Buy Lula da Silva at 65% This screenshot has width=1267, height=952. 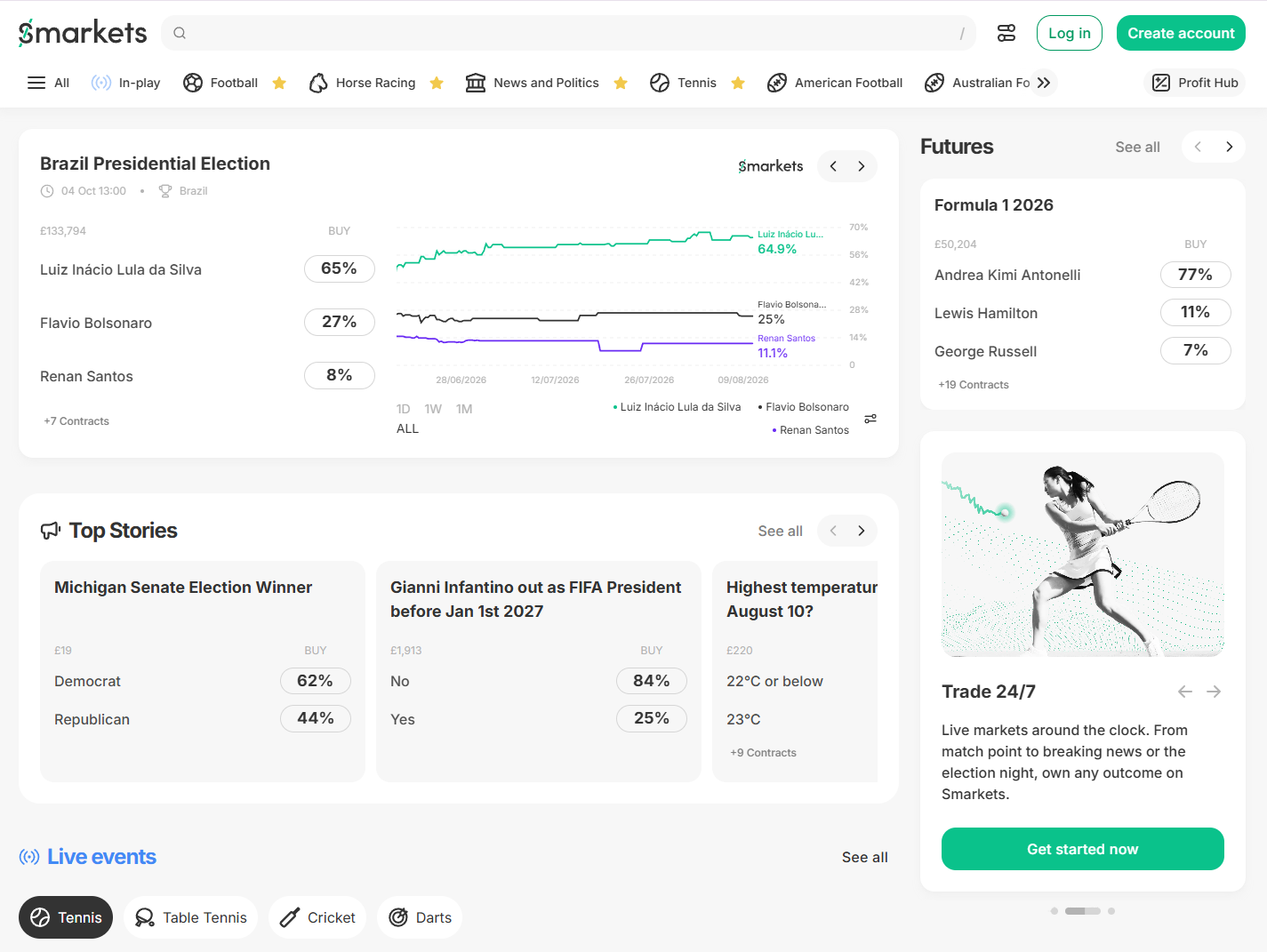[x=340, y=268]
